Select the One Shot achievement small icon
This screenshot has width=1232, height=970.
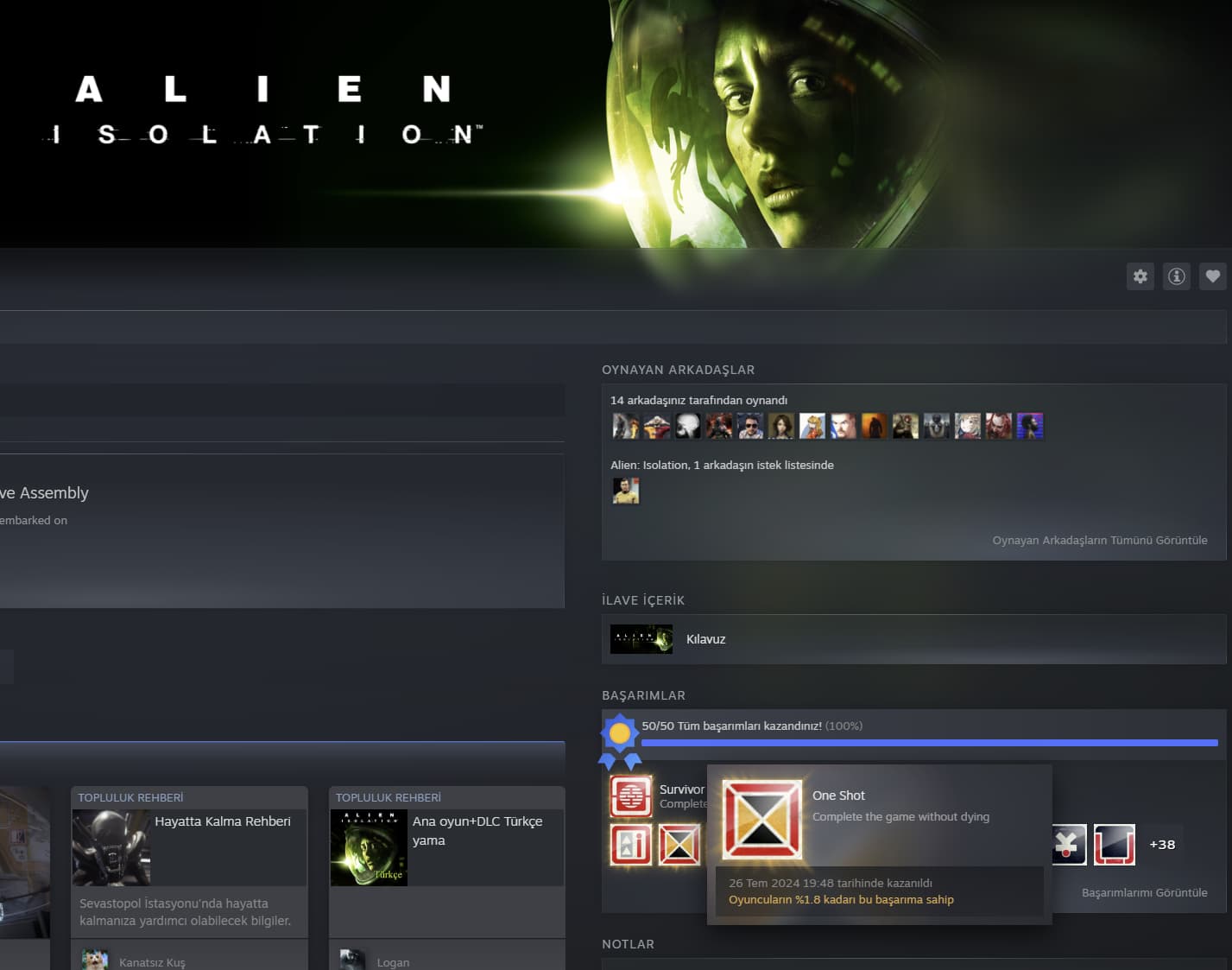pyautogui.click(x=679, y=845)
